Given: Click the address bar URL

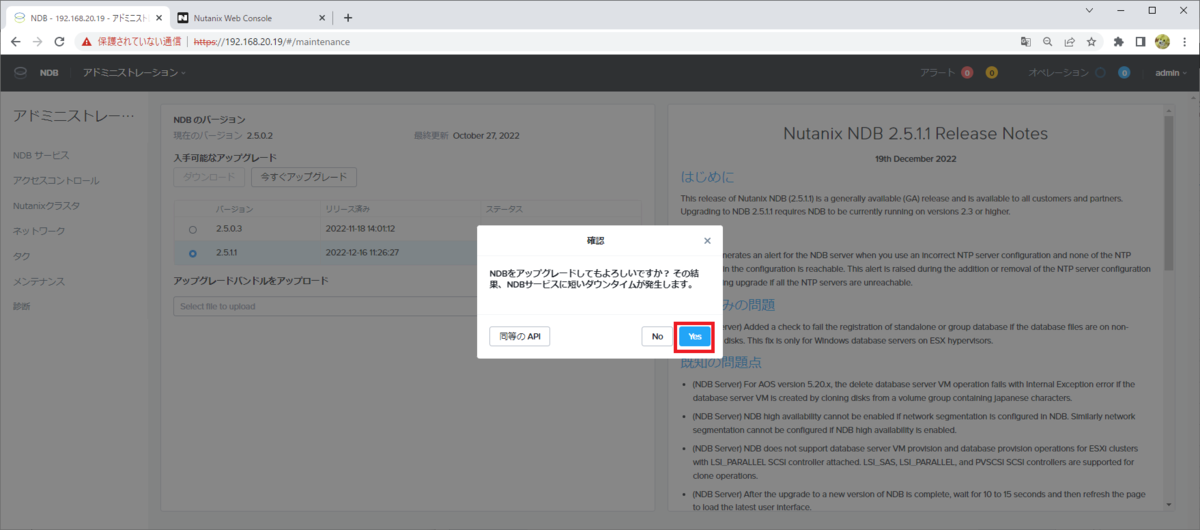Looking at the screenshot, I should click(271, 42).
